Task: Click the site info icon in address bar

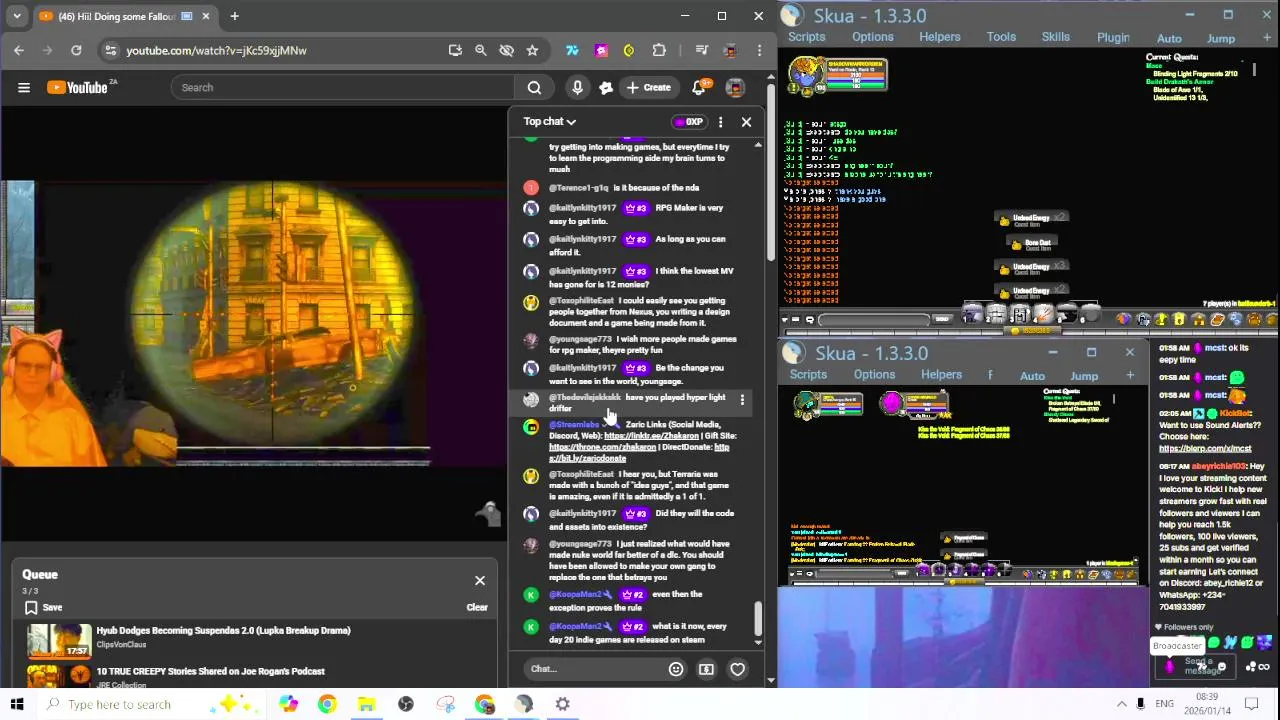Action: (x=111, y=50)
